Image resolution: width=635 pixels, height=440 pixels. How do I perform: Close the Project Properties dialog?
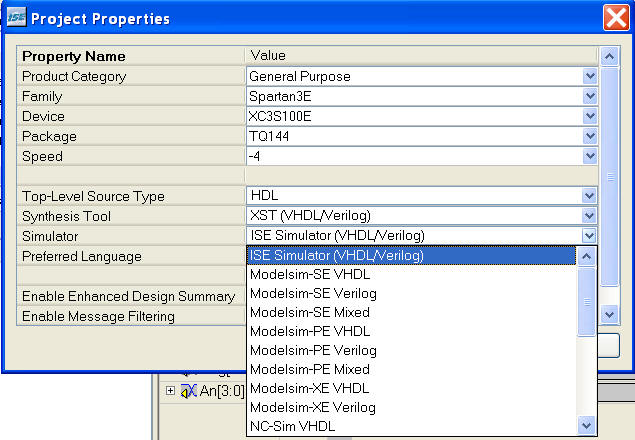[616, 17]
